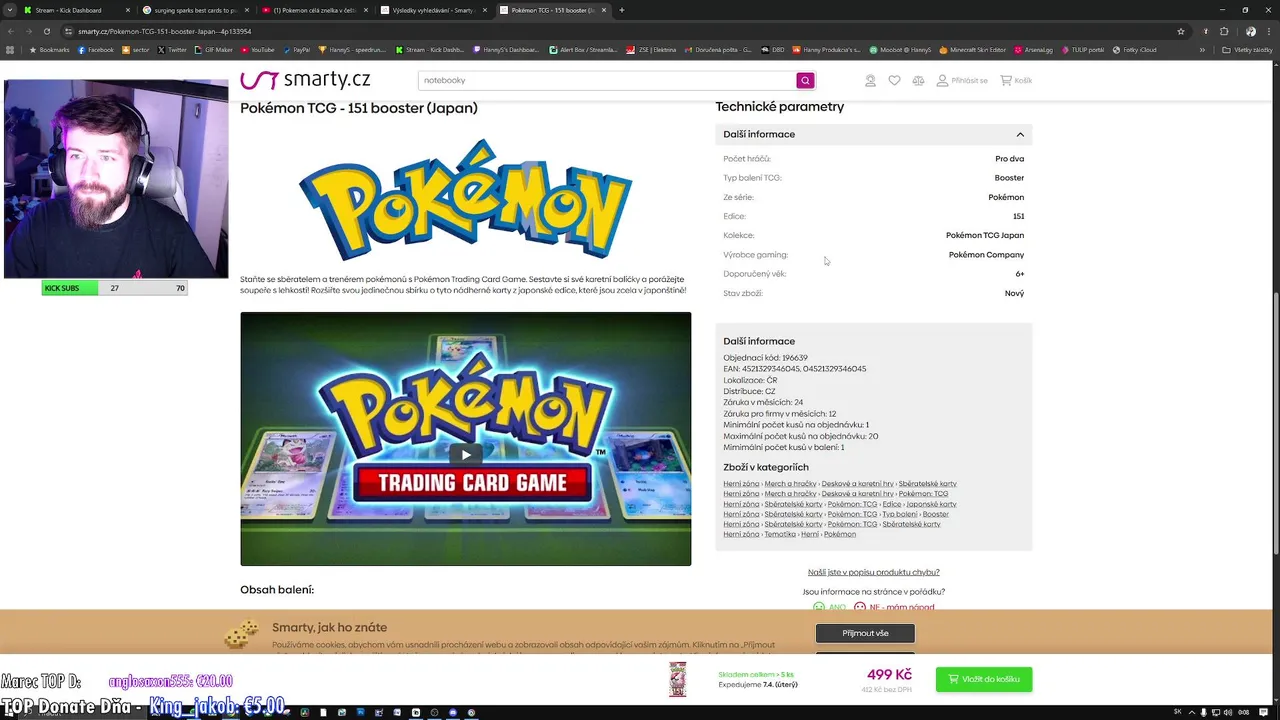Click the 499 Kč price
The image size is (1280, 720).
[x=889, y=675]
